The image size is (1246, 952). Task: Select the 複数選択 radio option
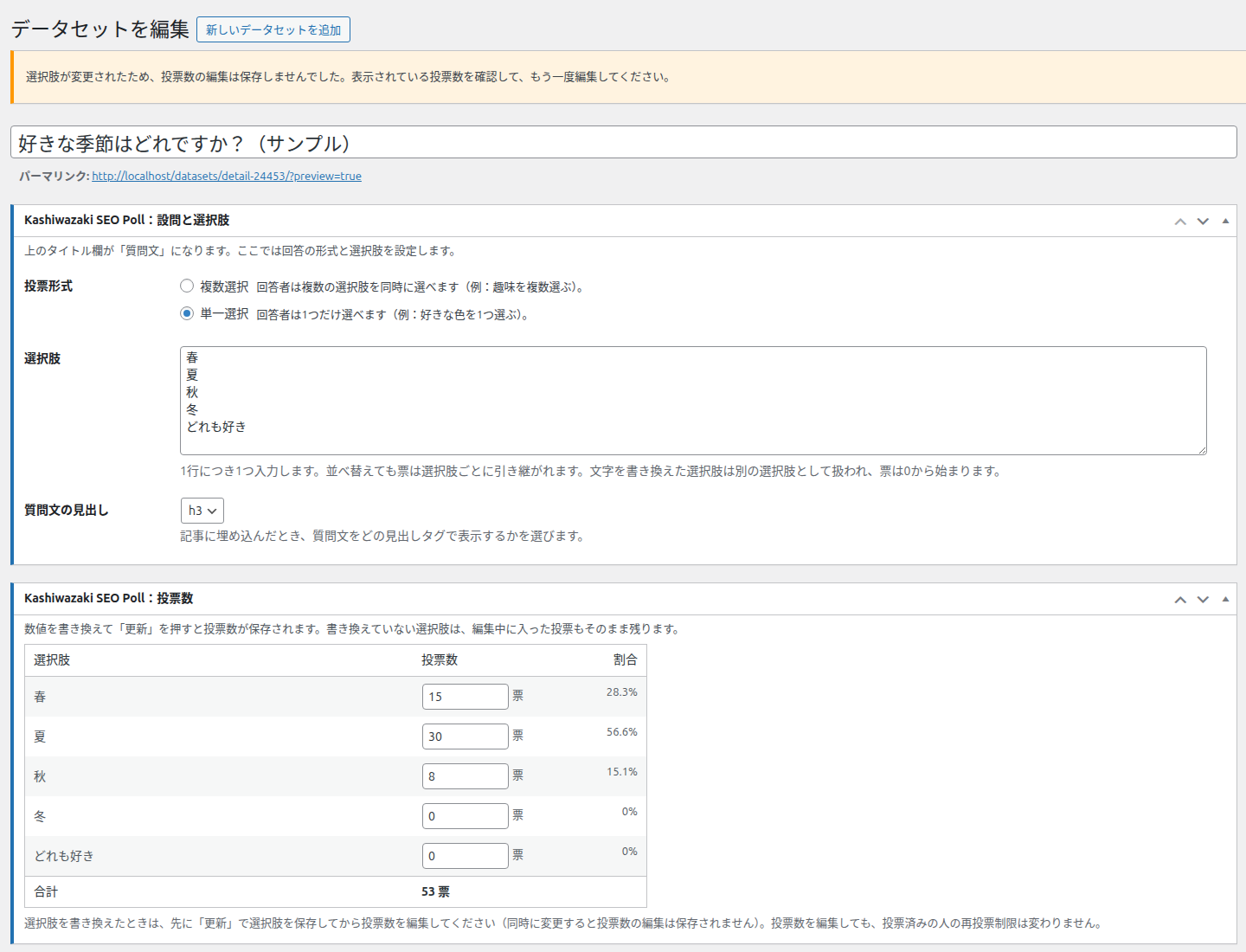click(187, 286)
